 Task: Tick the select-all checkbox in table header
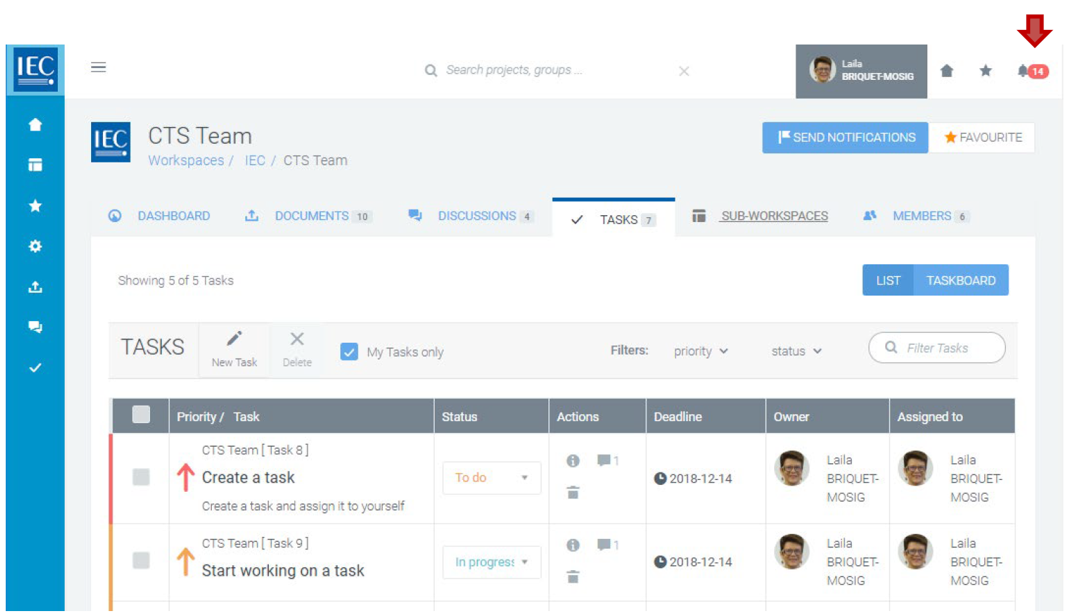141,415
